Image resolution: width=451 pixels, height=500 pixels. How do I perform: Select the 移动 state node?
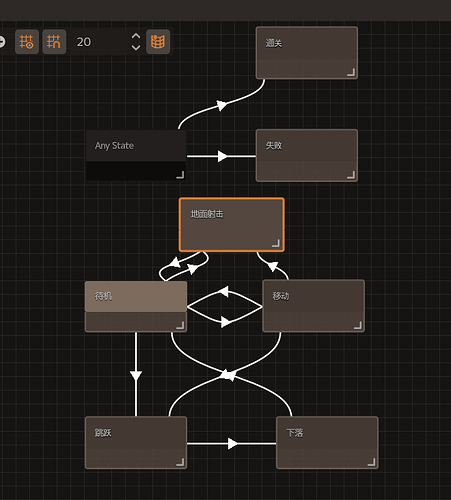313,306
